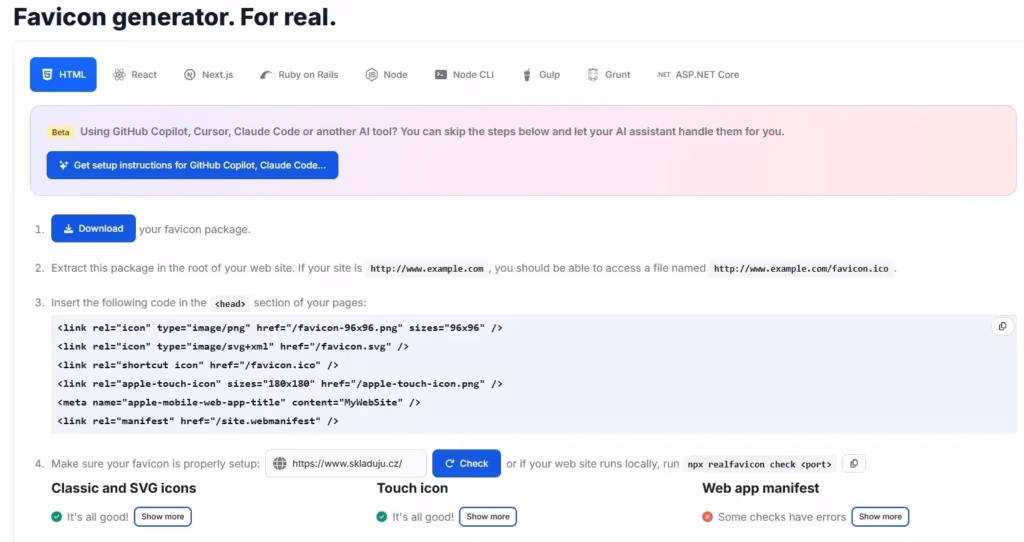Click the globe icon in the URL field
Screen dimensions: 1024x542
280,464
